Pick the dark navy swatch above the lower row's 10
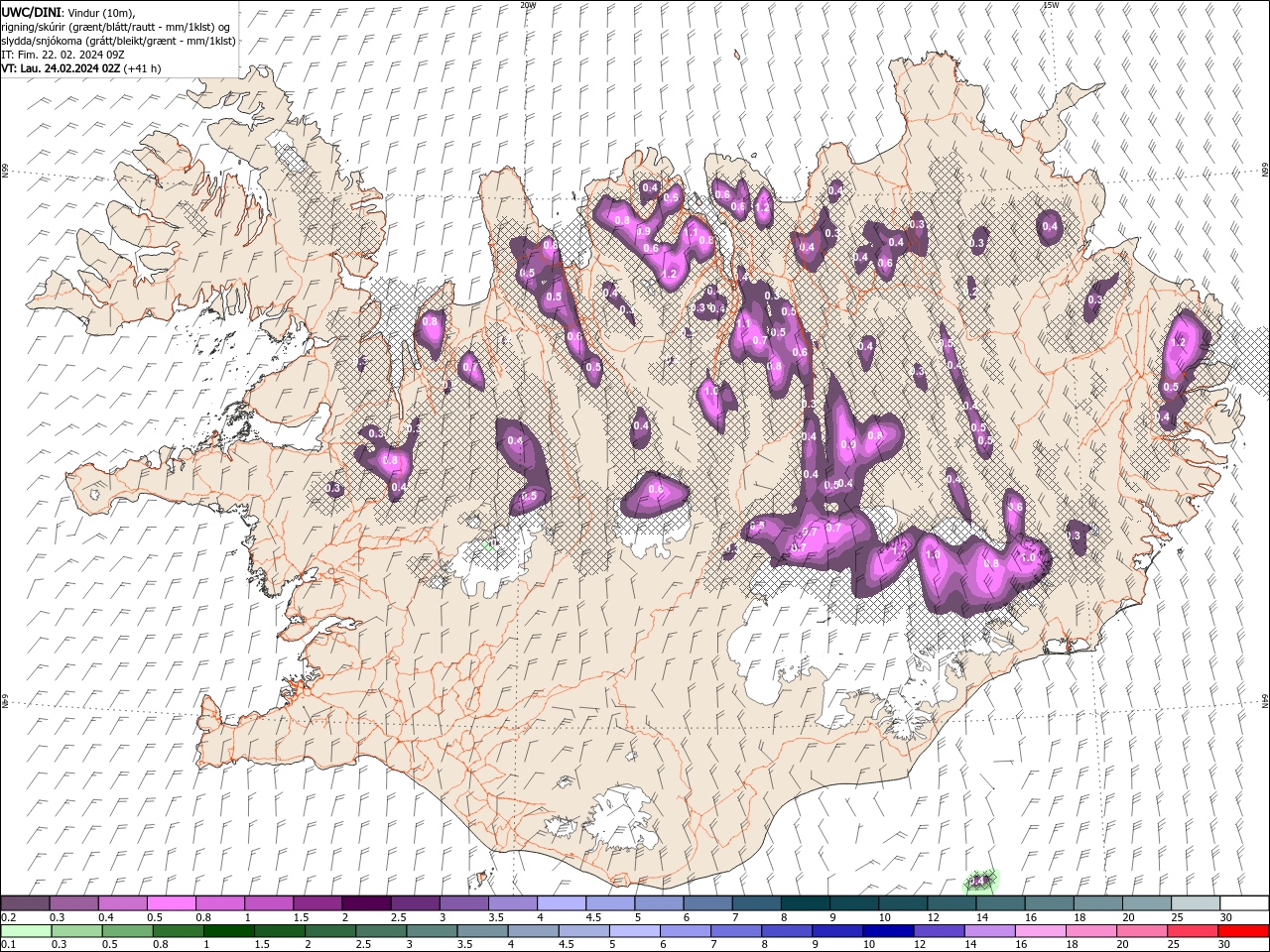Image resolution: width=1270 pixels, height=952 pixels. coord(886,931)
